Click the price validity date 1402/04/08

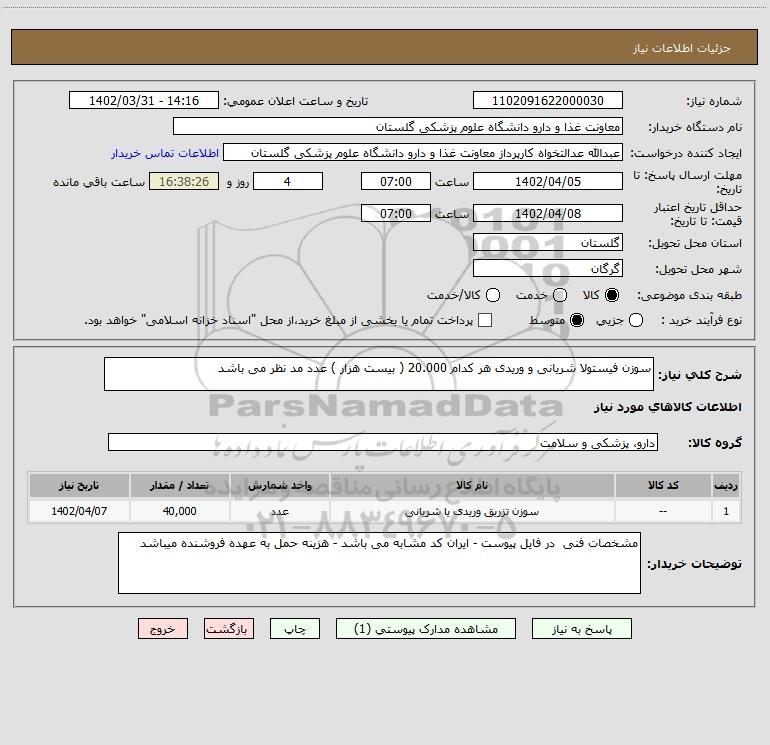click(548, 213)
